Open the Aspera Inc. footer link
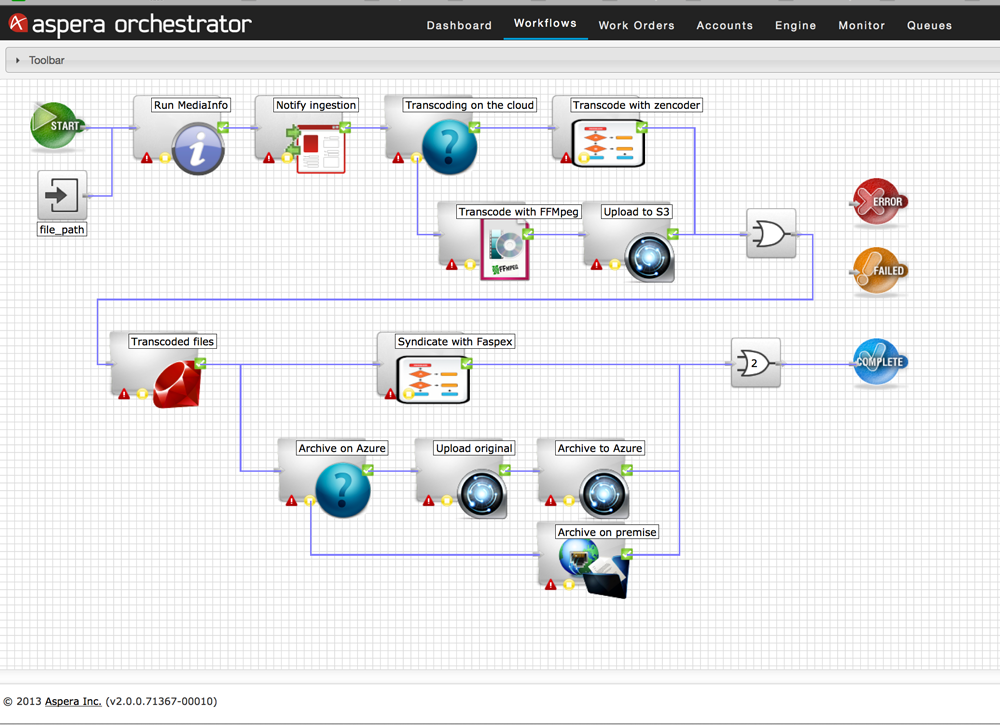The image size is (1000, 725). click(73, 702)
